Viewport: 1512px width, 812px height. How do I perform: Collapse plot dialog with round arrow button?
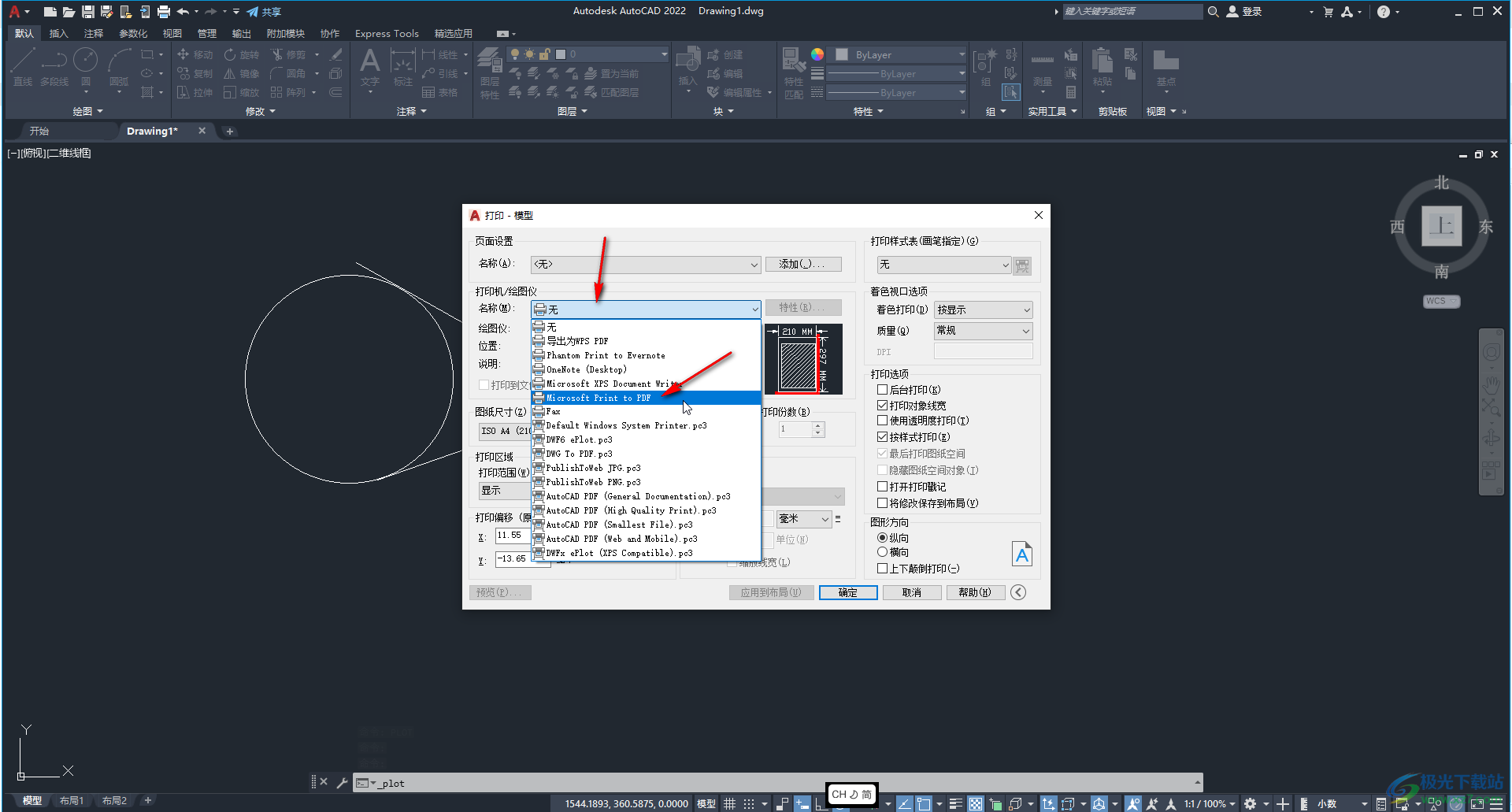click(x=1018, y=592)
